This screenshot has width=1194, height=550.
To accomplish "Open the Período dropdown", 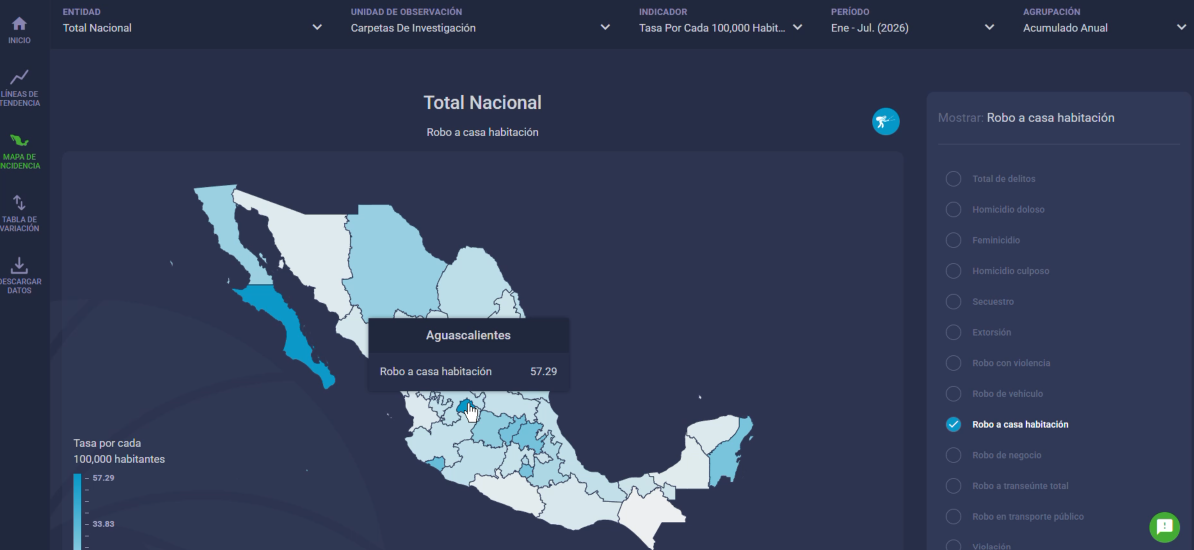I will pyautogui.click(x=912, y=27).
